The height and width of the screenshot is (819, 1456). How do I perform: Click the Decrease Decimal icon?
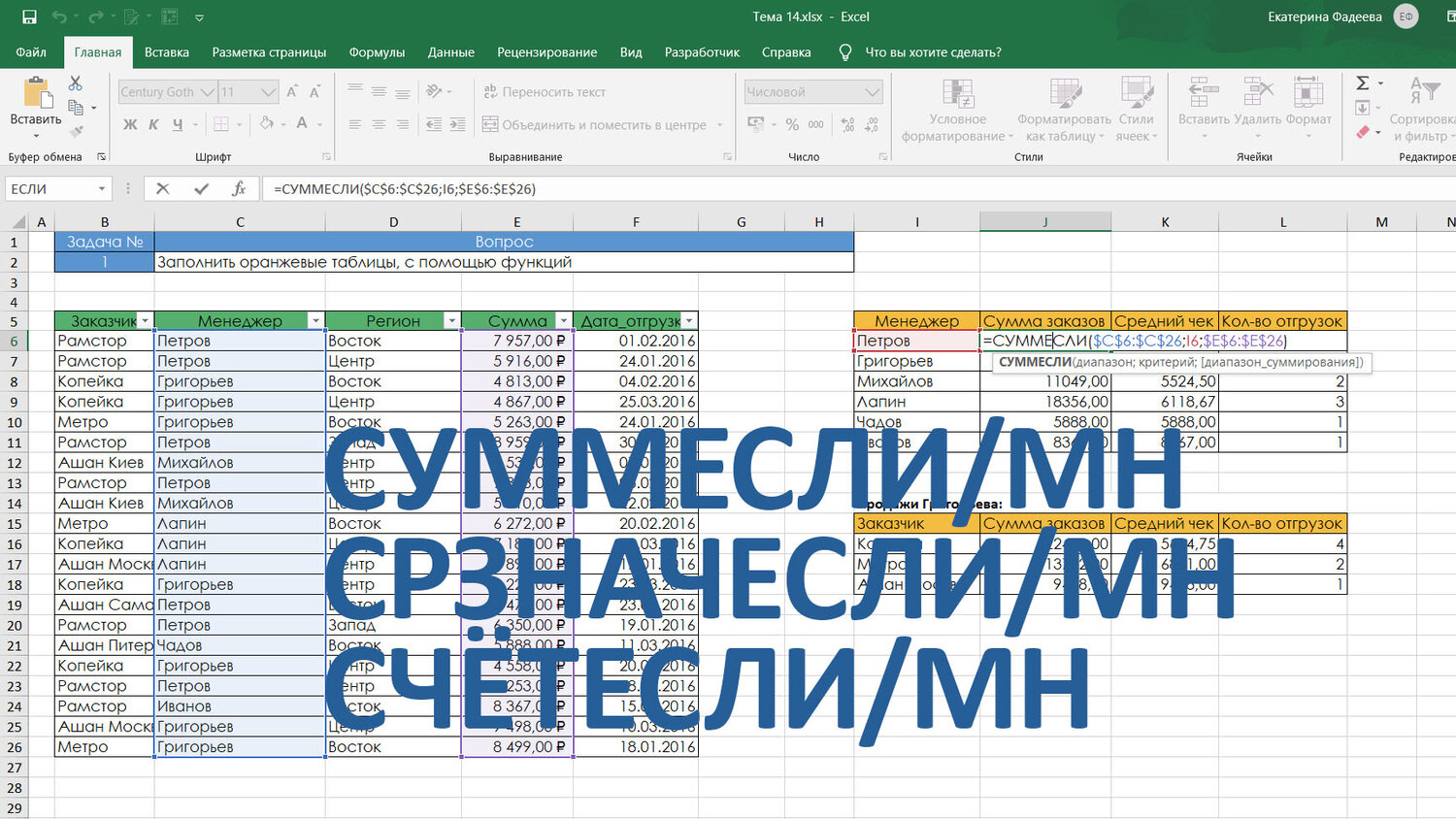tap(872, 124)
